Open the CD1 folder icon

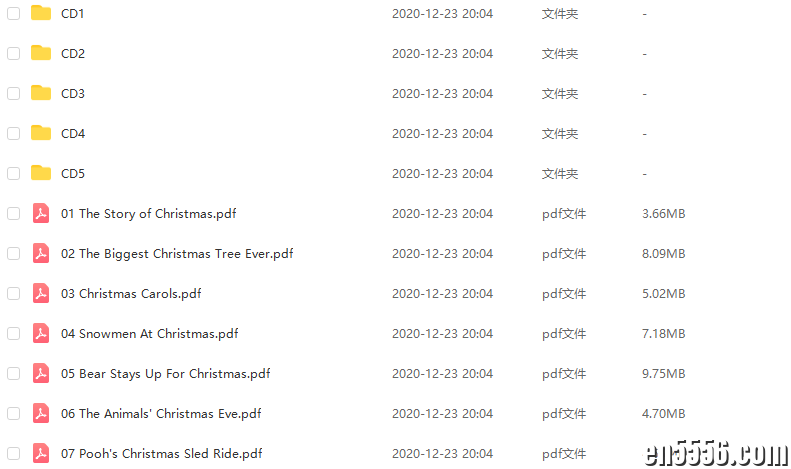pos(41,13)
